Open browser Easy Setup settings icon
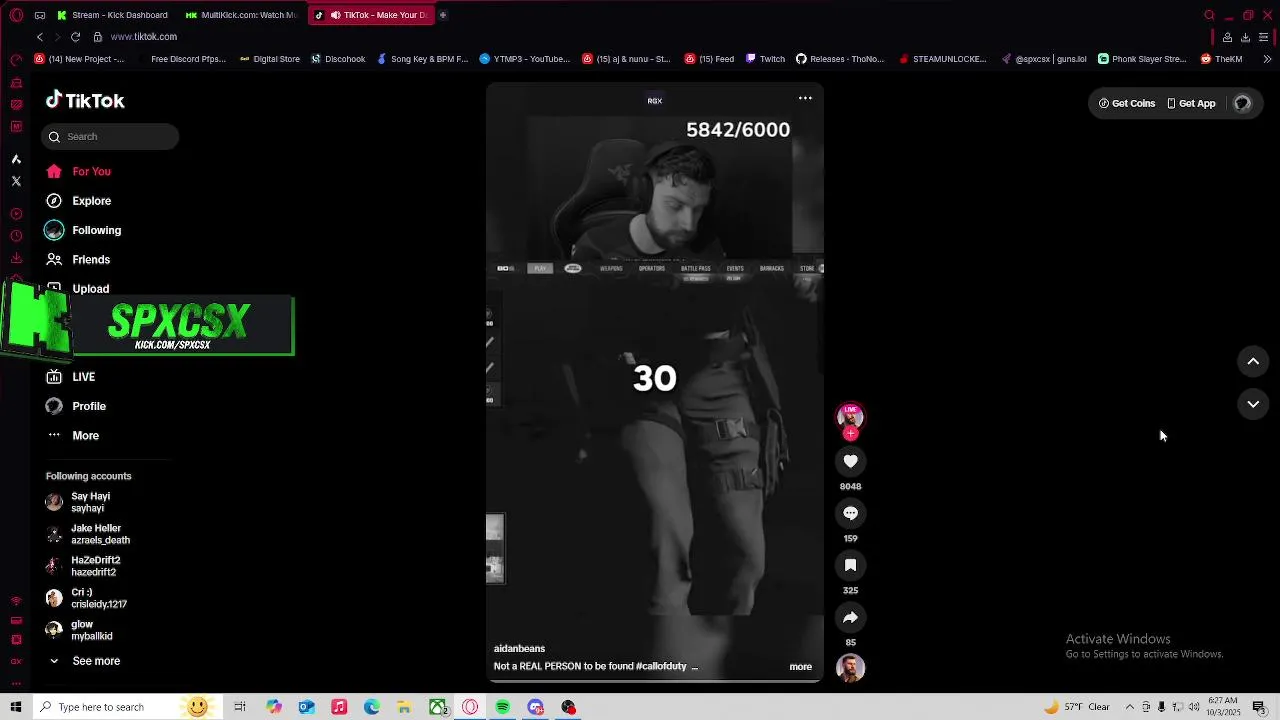Image resolution: width=1280 pixels, height=720 pixels. pyautogui.click(x=1263, y=37)
